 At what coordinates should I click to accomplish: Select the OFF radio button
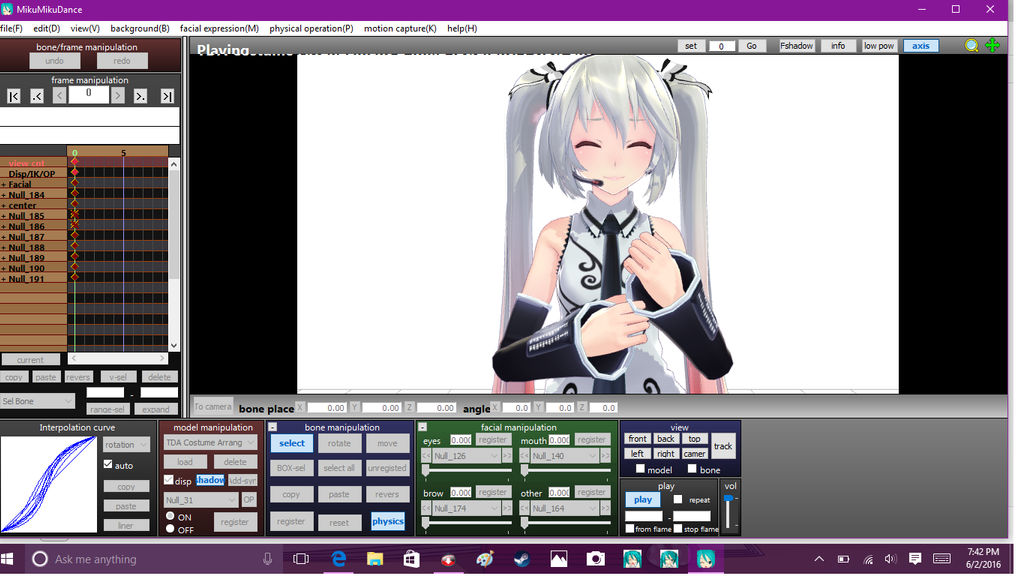point(170,529)
